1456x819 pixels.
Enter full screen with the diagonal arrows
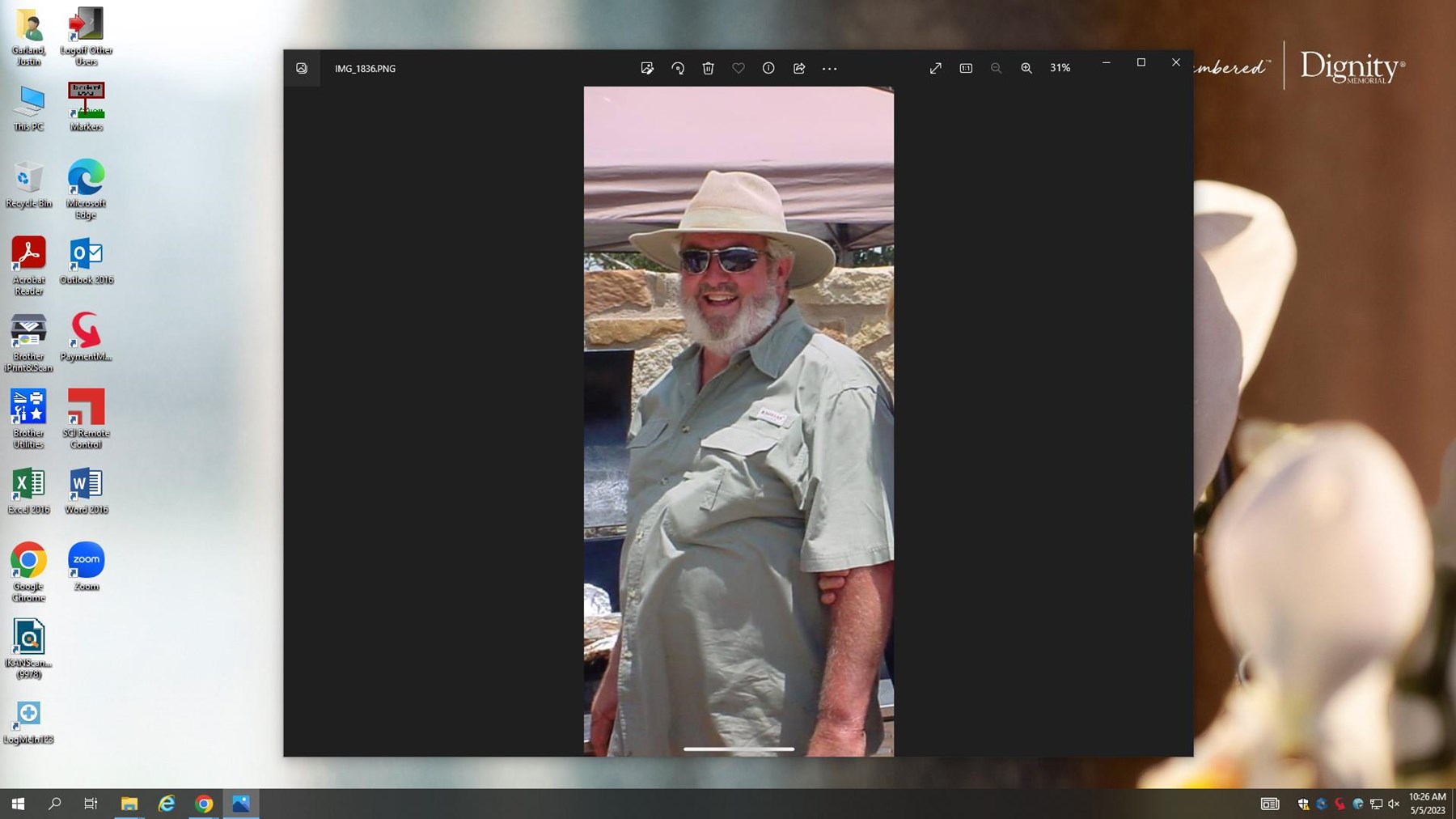935,69
